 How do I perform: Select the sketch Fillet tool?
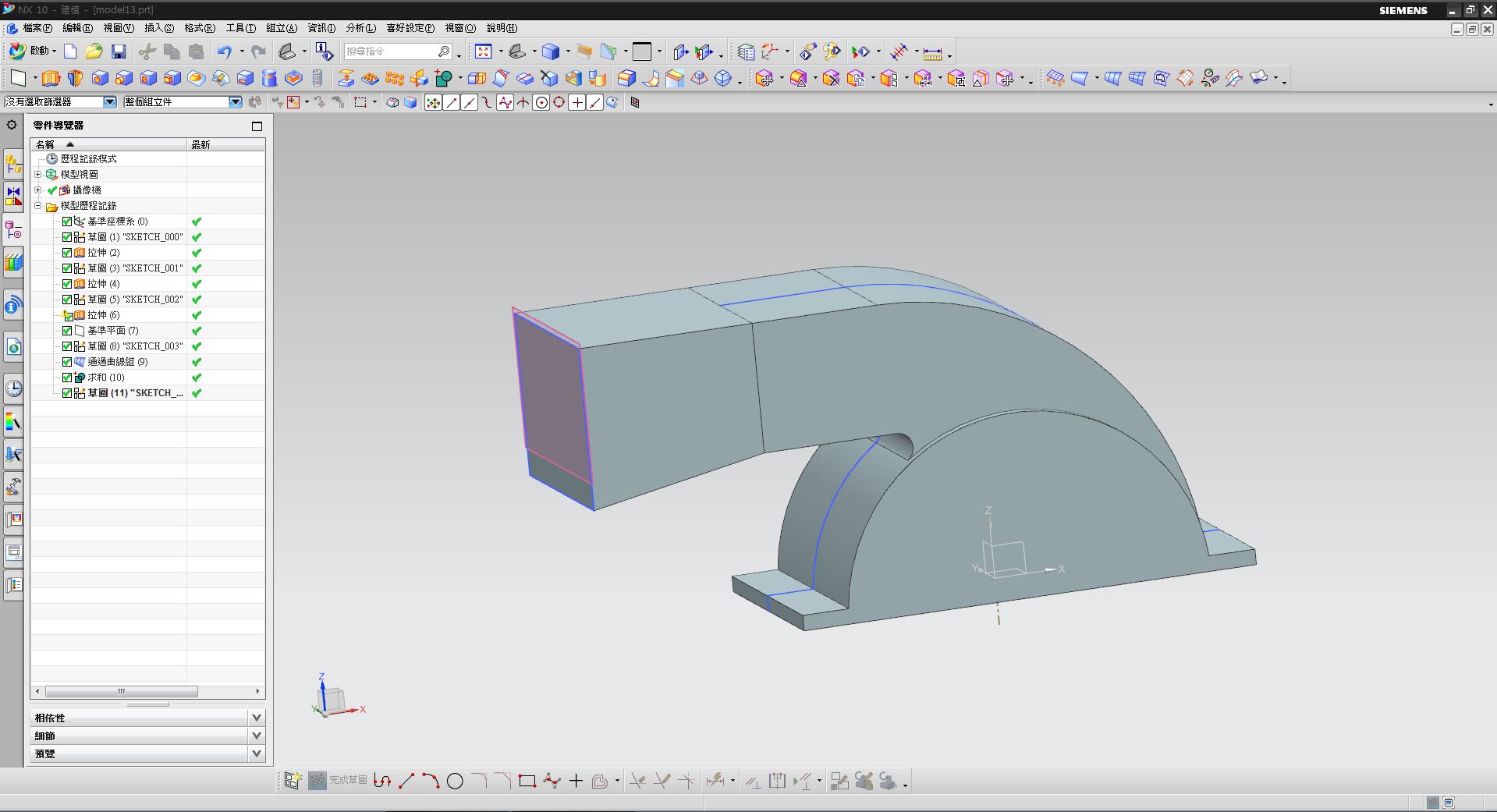tap(479, 781)
